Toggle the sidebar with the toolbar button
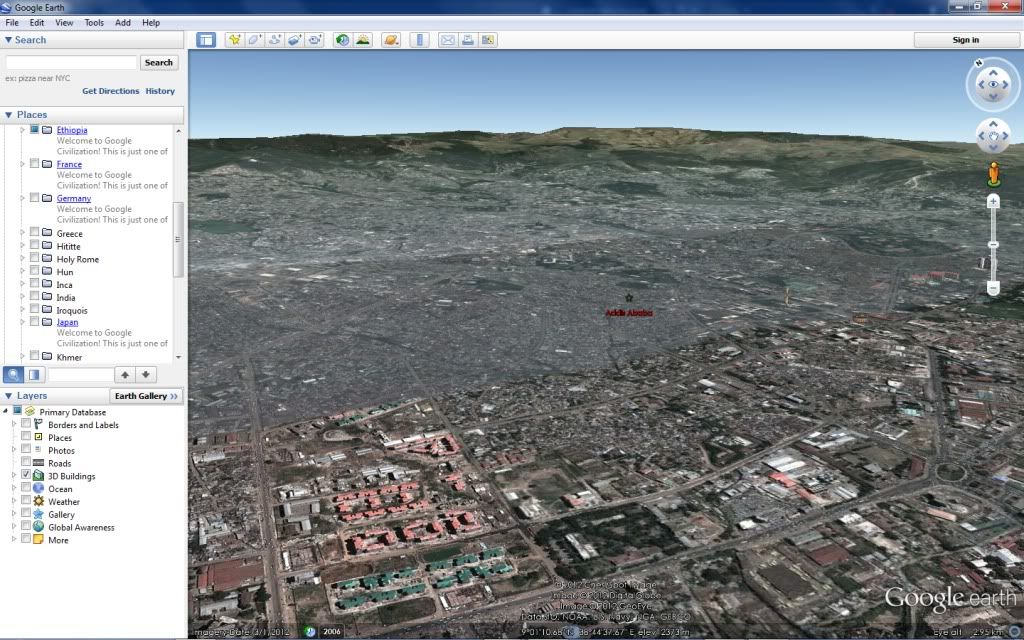The image size is (1024, 640). (x=206, y=40)
